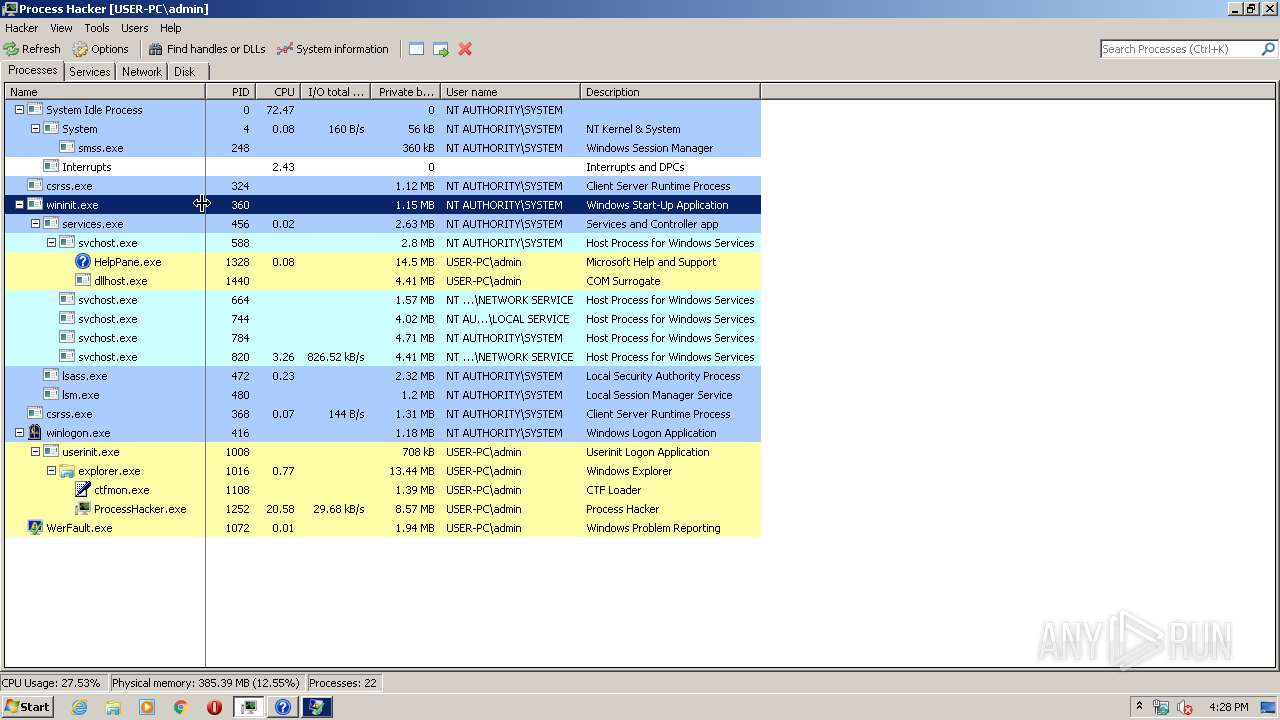The image size is (1280, 720).
Task: Select csrss.exe with PID 368
Action: pos(383,414)
